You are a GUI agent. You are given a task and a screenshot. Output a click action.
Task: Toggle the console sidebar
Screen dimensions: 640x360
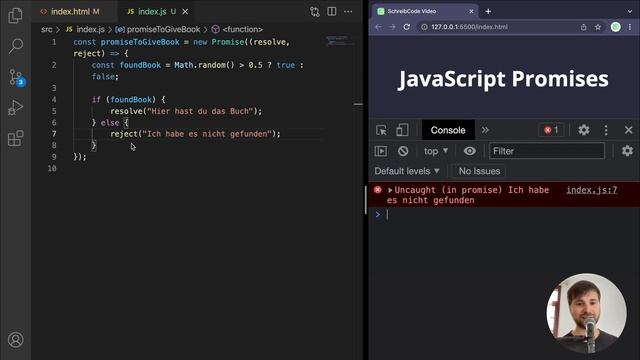click(x=381, y=151)
